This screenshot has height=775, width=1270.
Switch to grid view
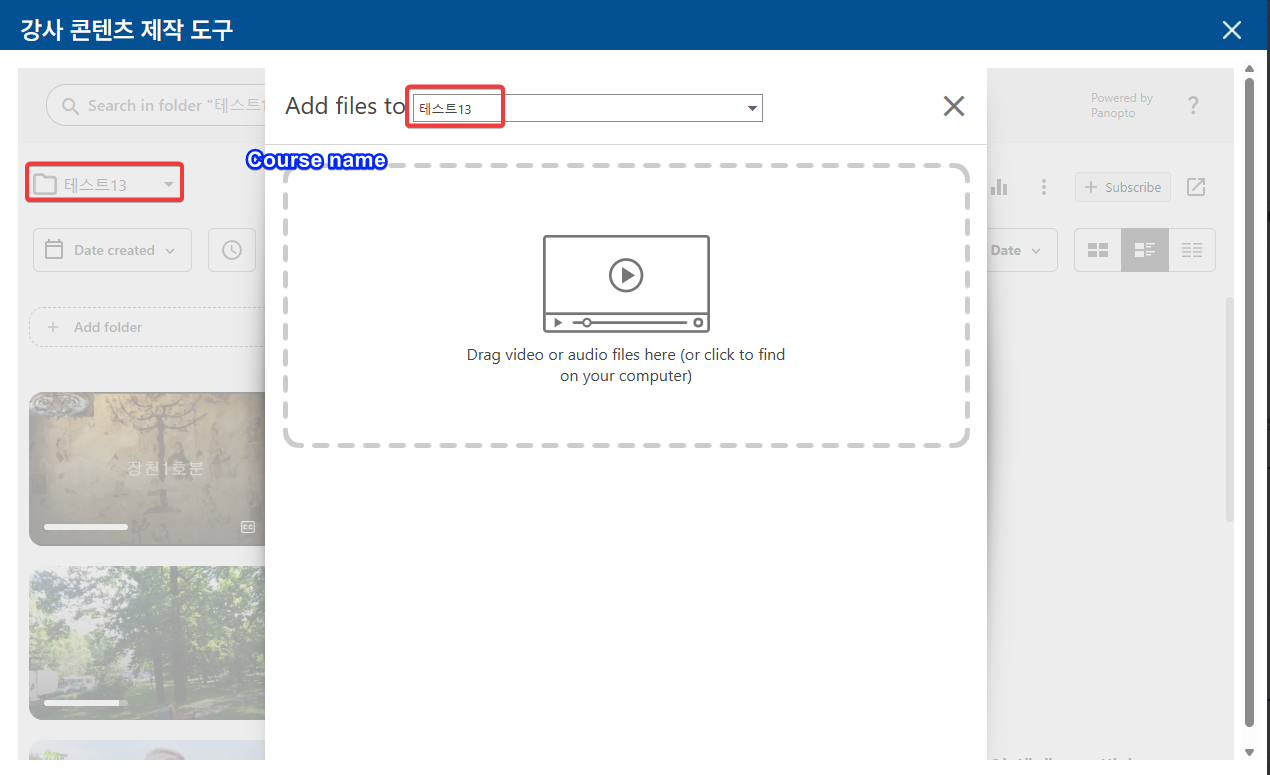pos(1098,250)
